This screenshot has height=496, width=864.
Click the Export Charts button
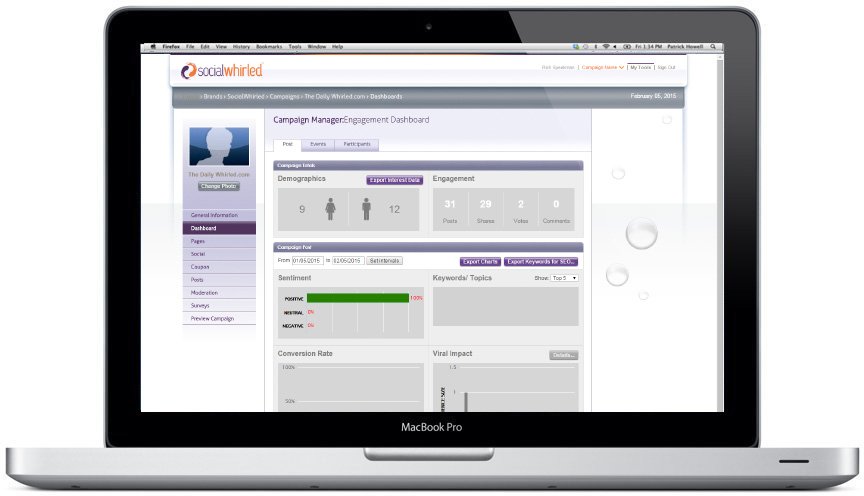[480, 261]
